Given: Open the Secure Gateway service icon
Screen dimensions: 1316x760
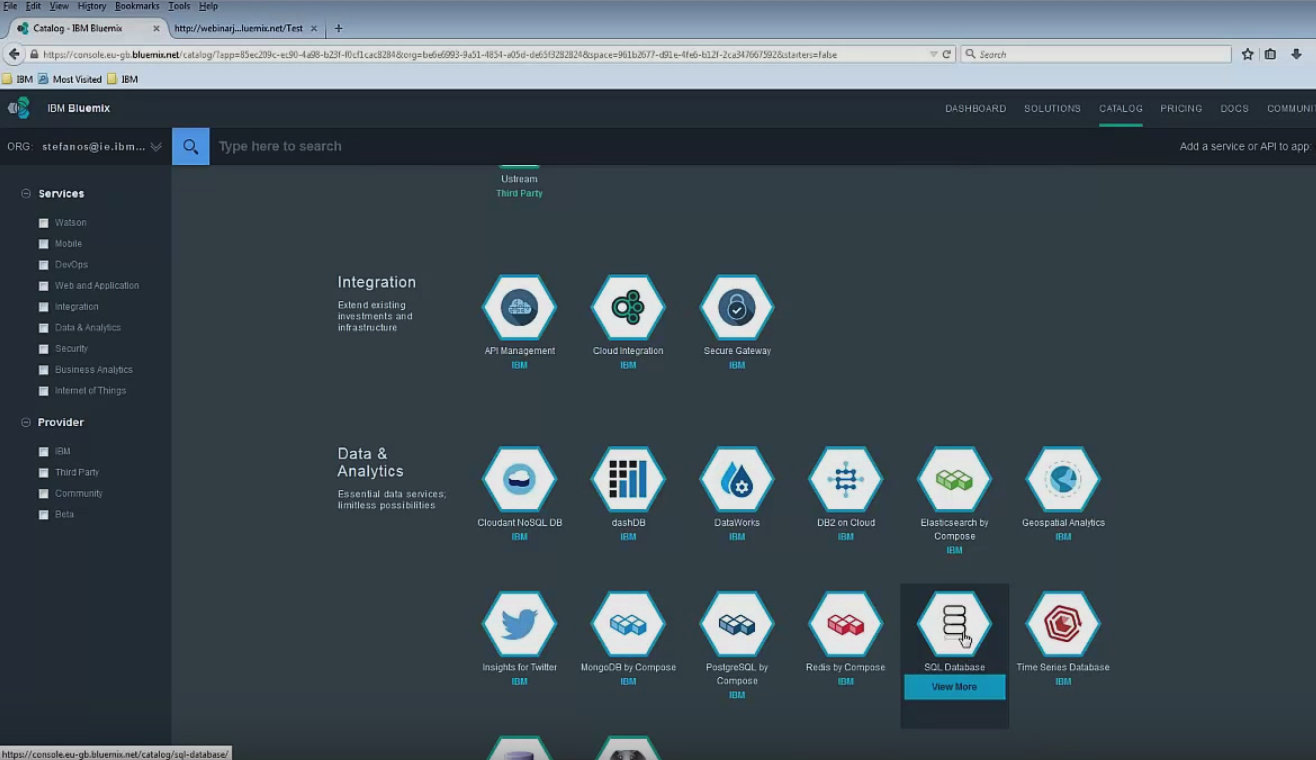Looking at the screenshot, I should tap(737, 308).
